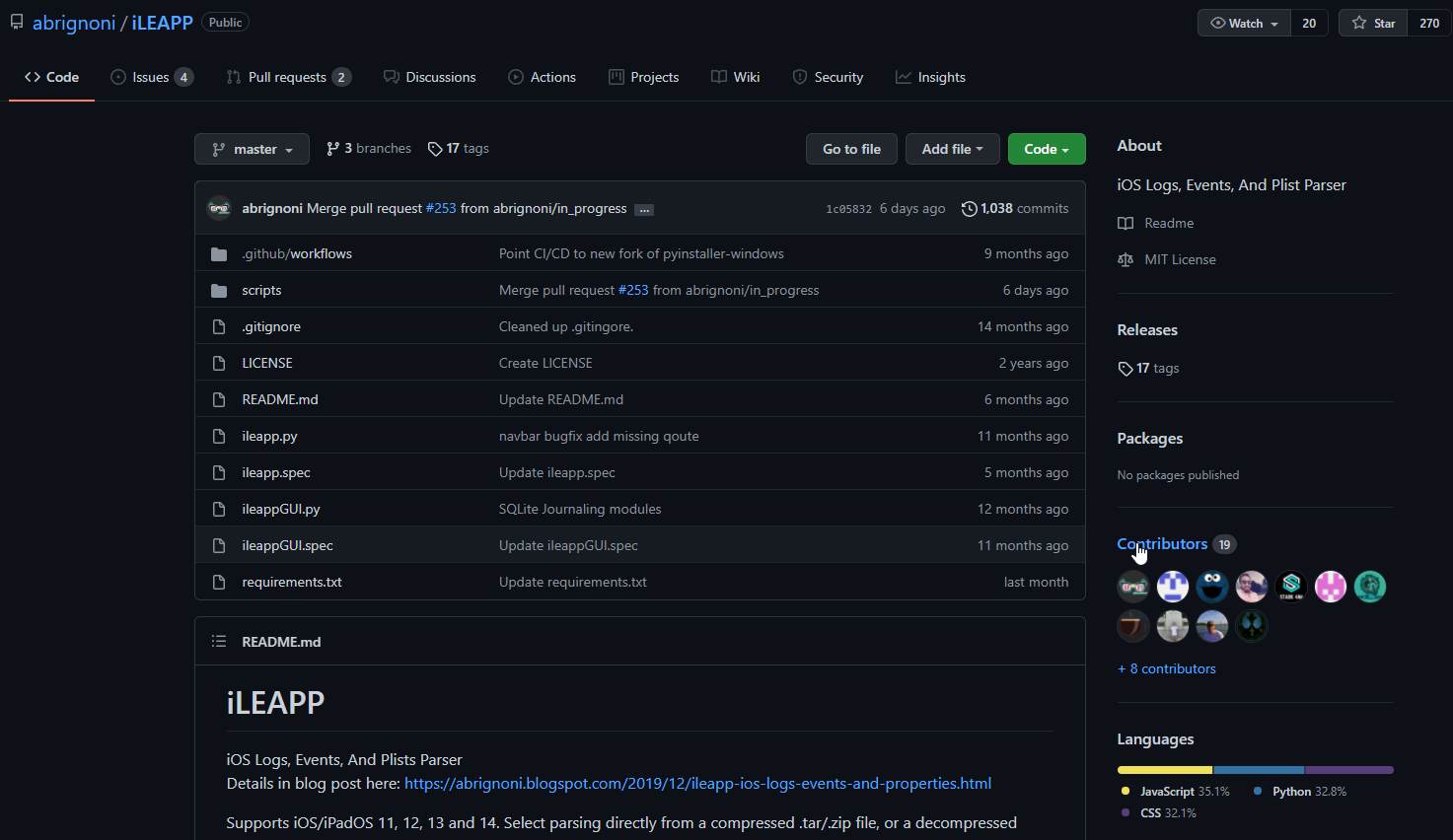
Task: Open the Actions tab
Action: [x=542, y=77]
